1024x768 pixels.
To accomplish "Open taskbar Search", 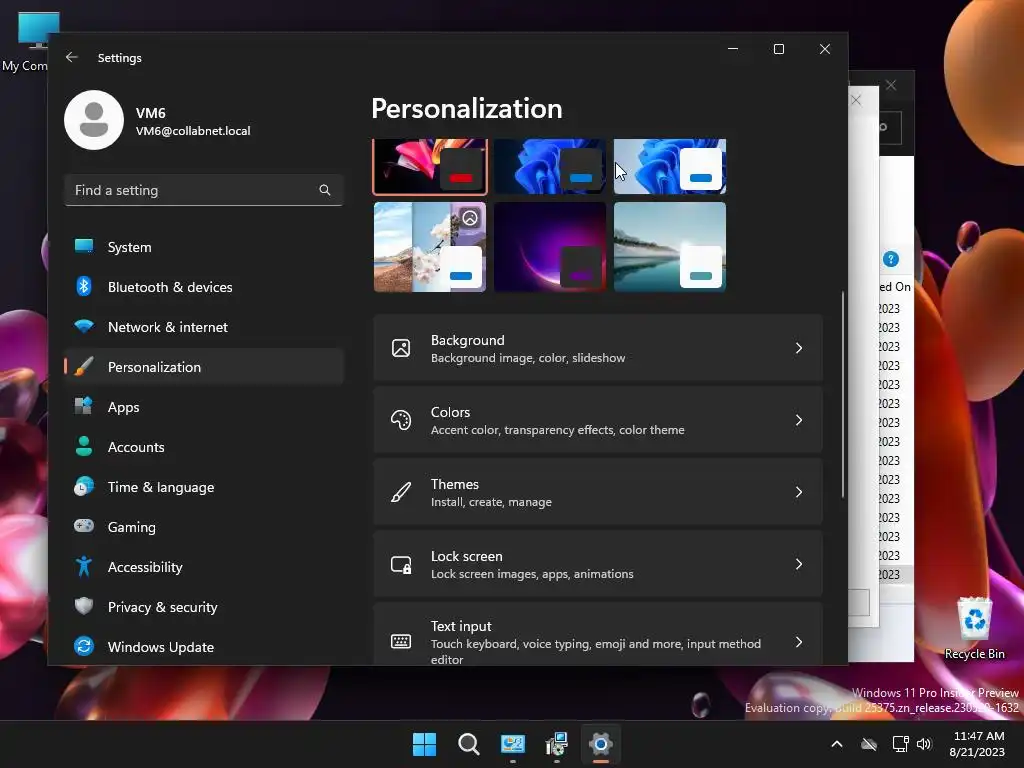I will pyautogui.click(x=468, y=744).
